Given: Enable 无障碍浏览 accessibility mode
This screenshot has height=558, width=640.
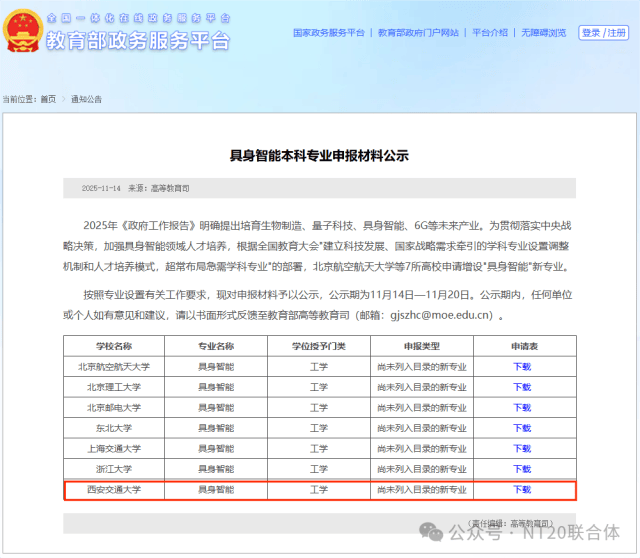Looking at the screenshot, I should (543, 33).
